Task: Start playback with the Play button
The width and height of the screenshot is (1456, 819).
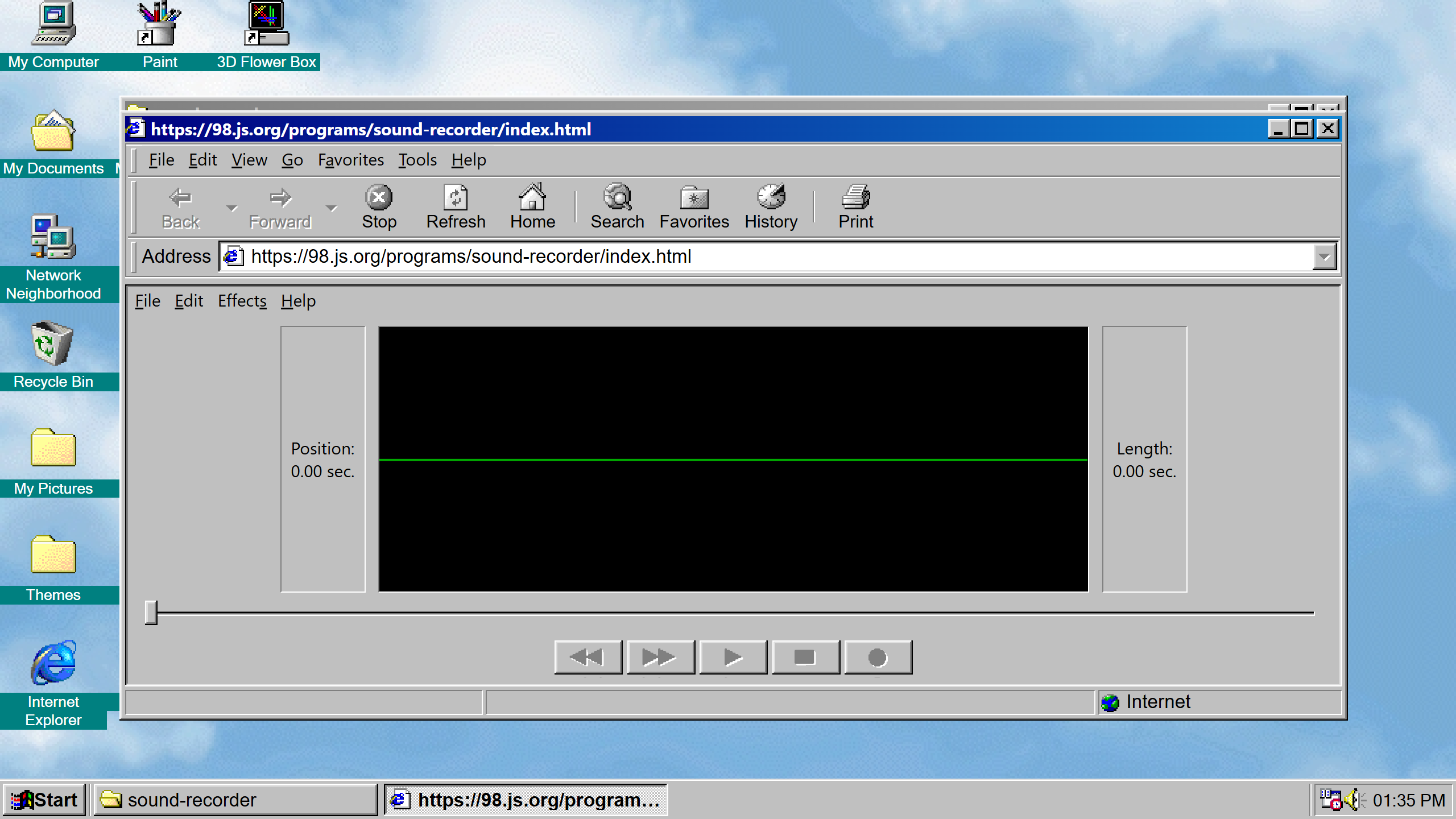Action: (x=733, y=657)
